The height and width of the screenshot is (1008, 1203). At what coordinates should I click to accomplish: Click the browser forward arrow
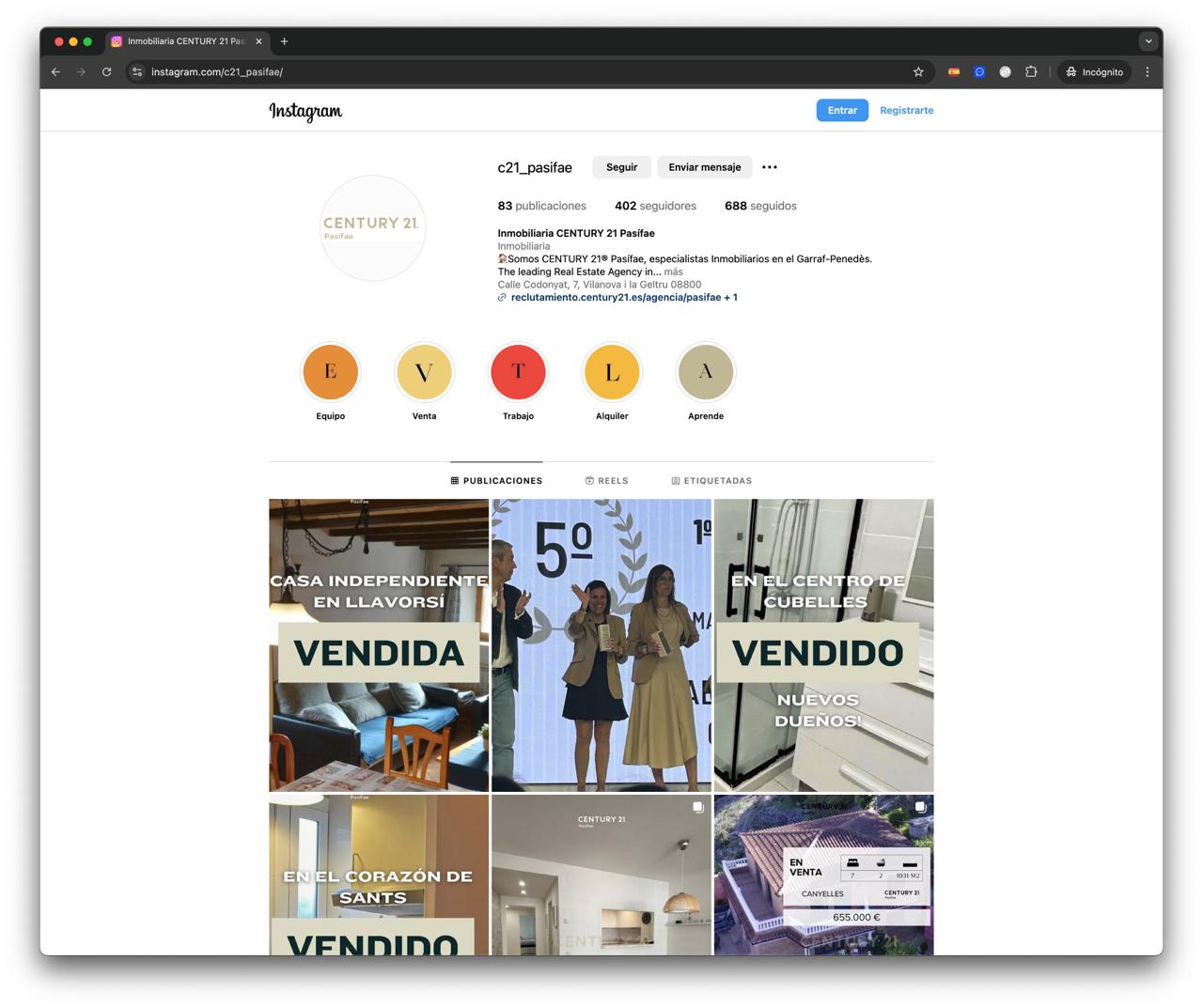(x=81, y=72)
